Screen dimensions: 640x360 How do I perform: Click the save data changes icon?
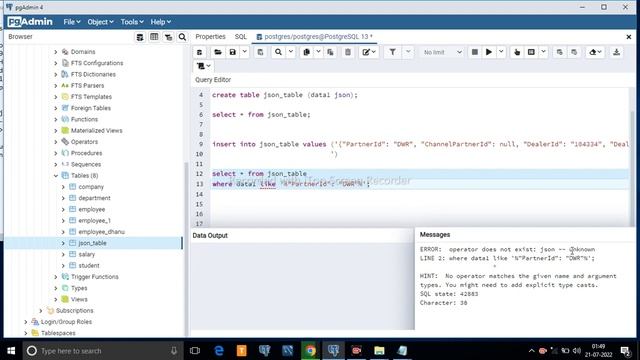tap(260, 52)
